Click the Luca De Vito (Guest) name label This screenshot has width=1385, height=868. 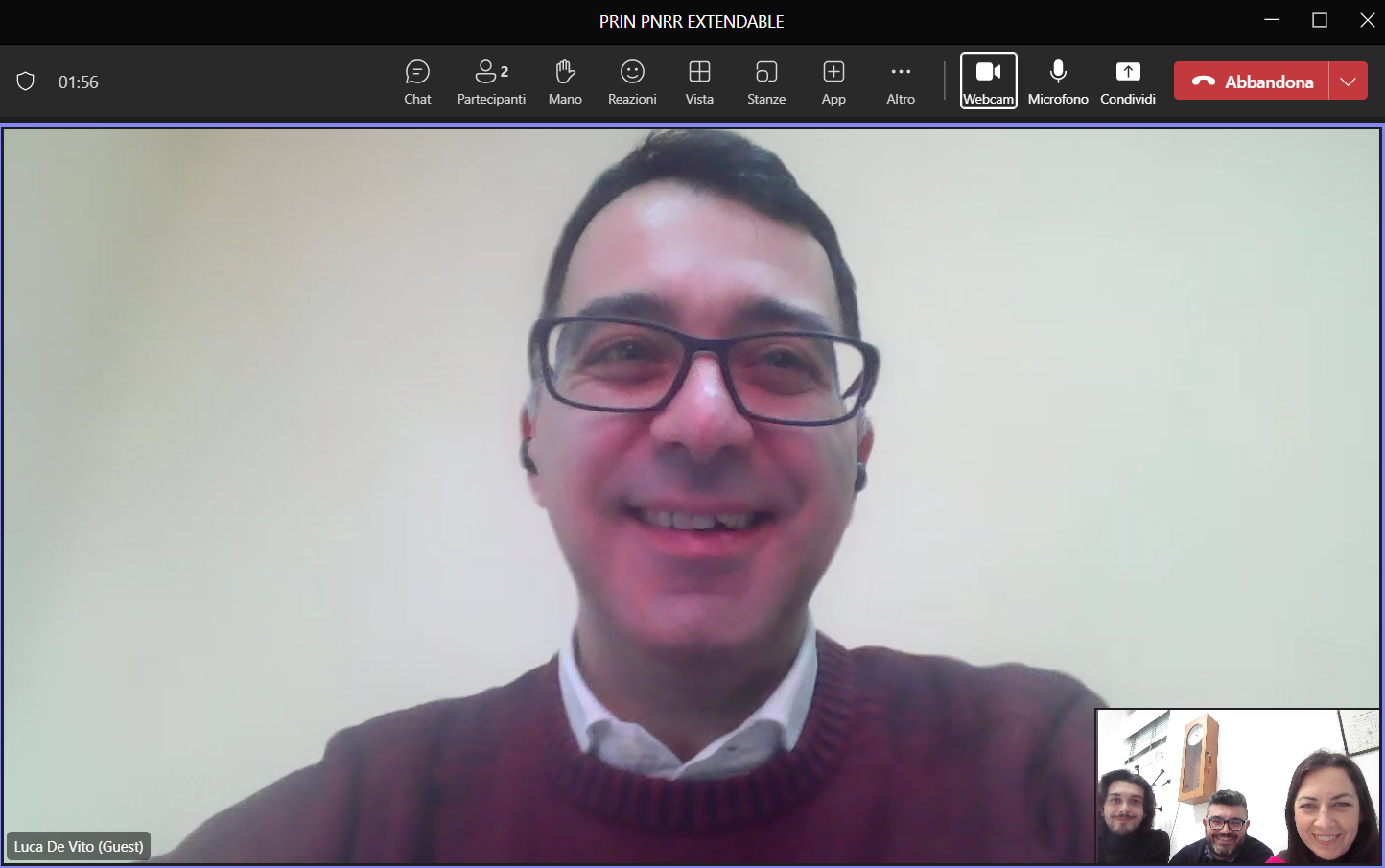pos(79,847)
